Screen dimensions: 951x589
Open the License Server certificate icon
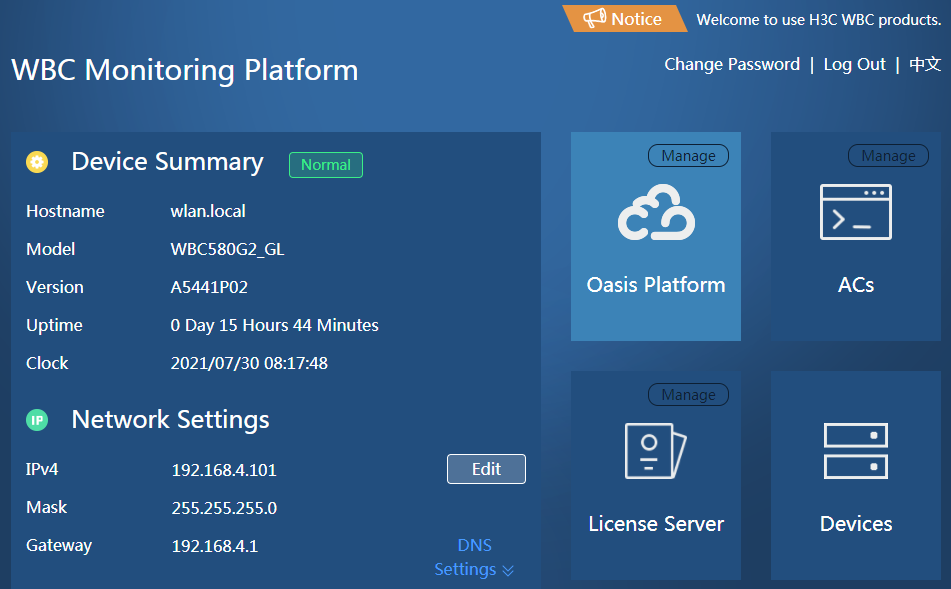tap(656, 451)
